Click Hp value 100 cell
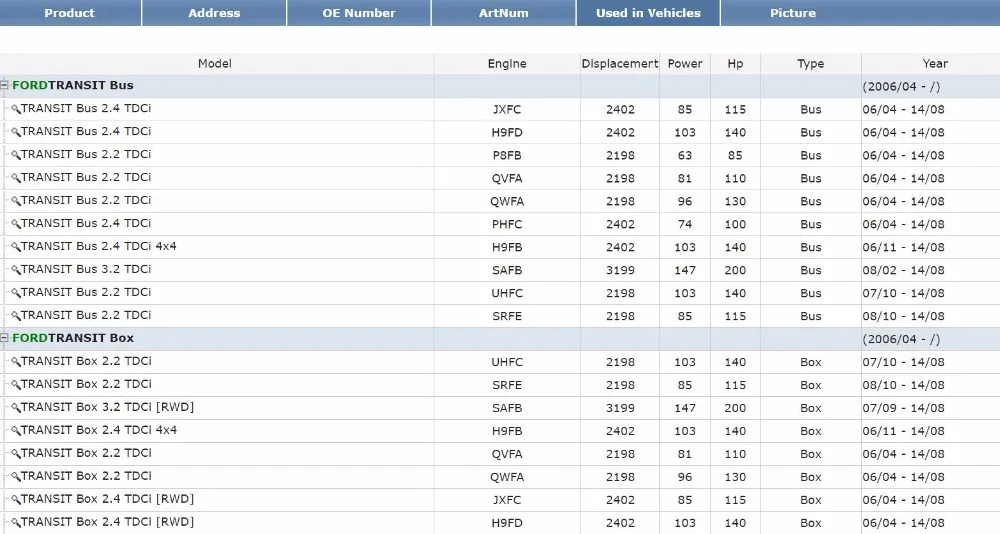The image size is (1000, 534). 735,224
